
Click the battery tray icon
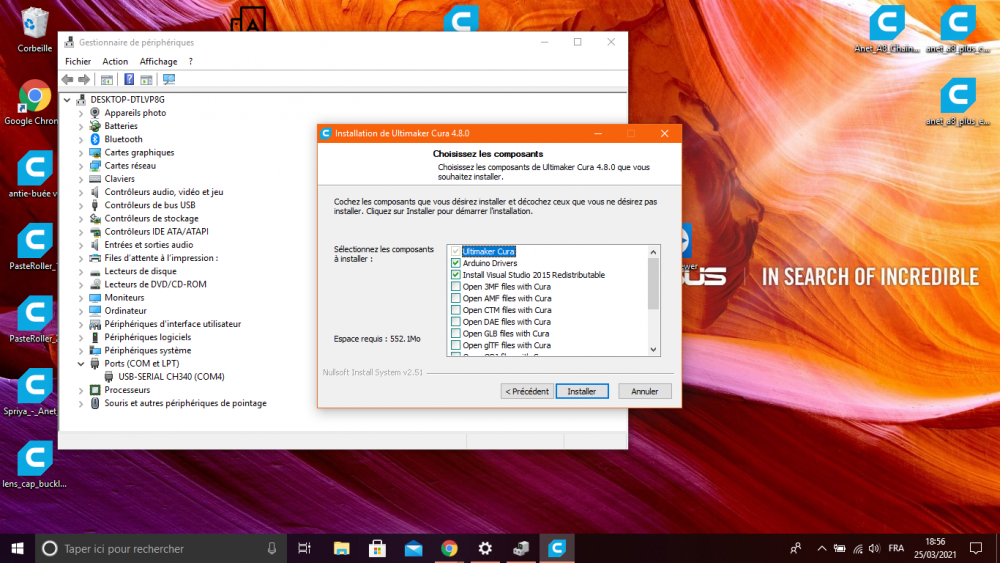[839, 548]
